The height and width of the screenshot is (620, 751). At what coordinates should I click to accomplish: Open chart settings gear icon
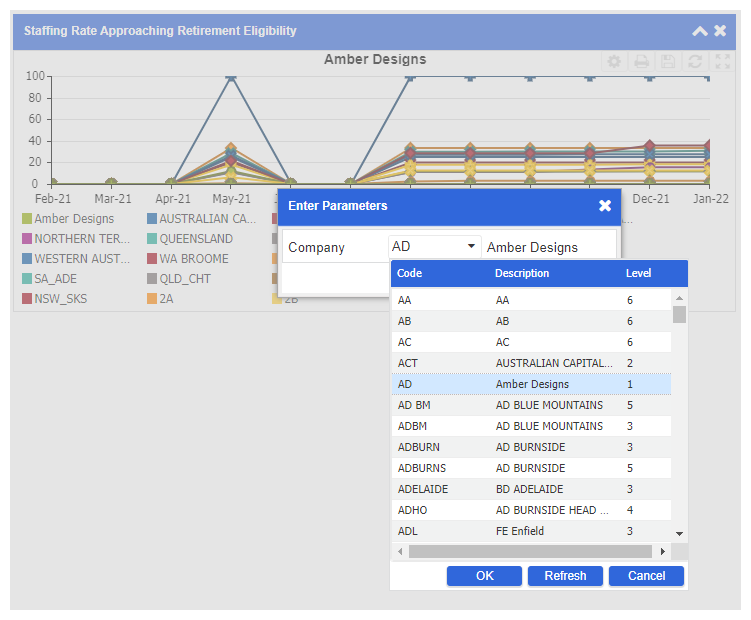pyautogui.click(x=614, y=61)
